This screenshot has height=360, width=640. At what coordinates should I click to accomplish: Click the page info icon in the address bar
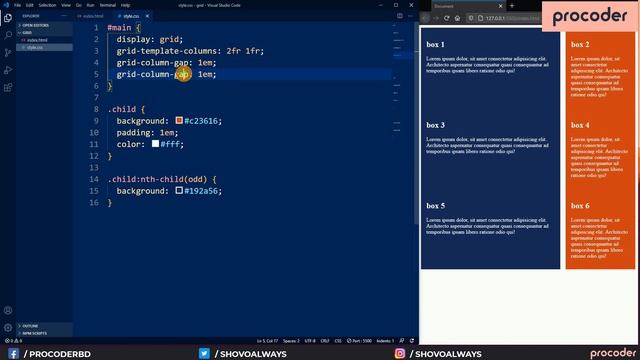pyautogui.click(x=480, y=18)
